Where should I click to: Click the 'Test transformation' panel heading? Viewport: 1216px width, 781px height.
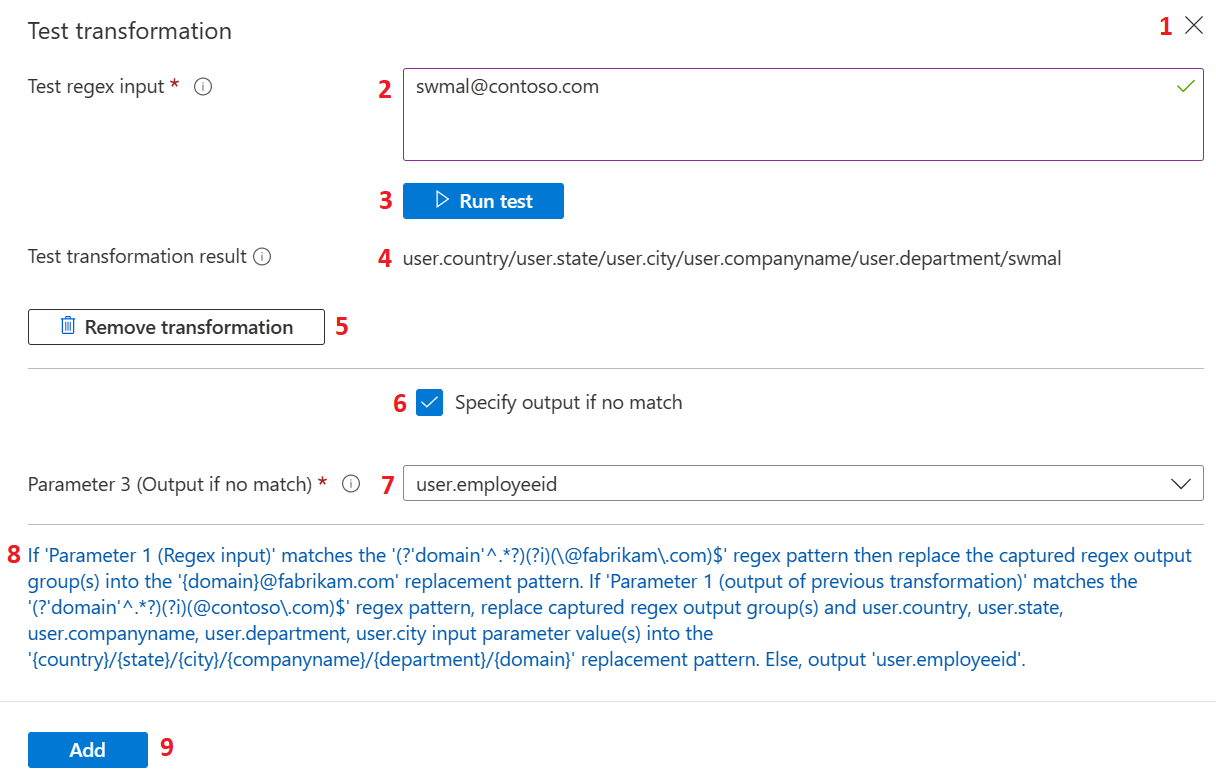coord(130,31)
